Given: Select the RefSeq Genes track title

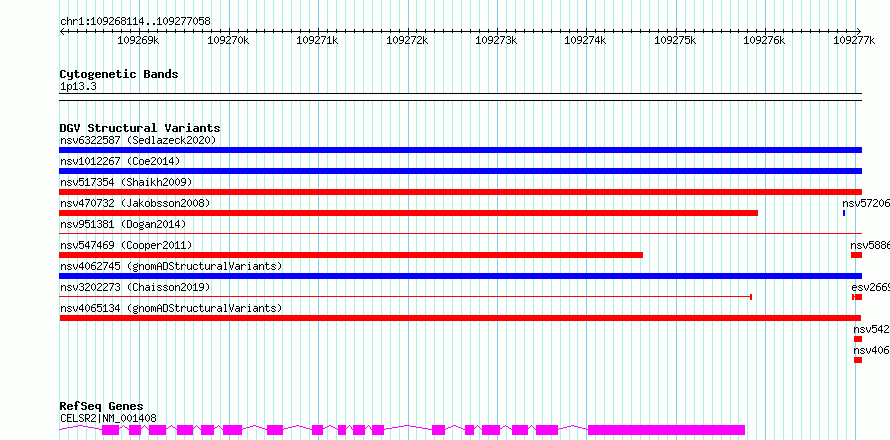Looking at the screenshot, I should point(101,406).
